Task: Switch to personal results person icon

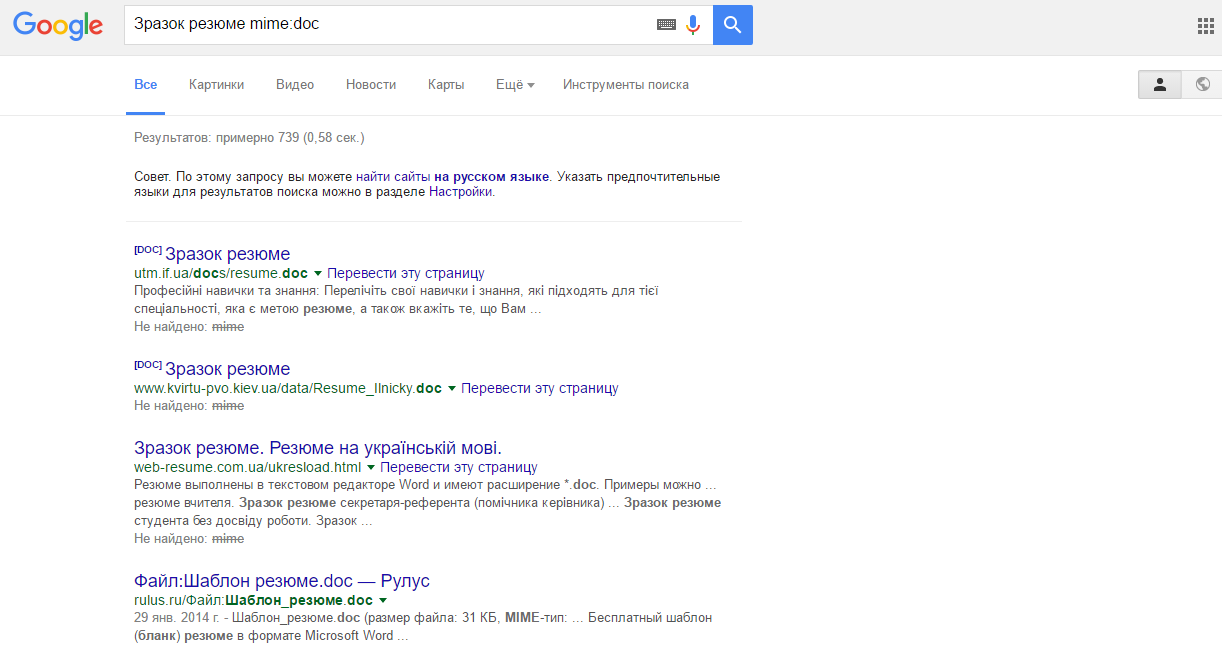Action: pos(1160,85)
